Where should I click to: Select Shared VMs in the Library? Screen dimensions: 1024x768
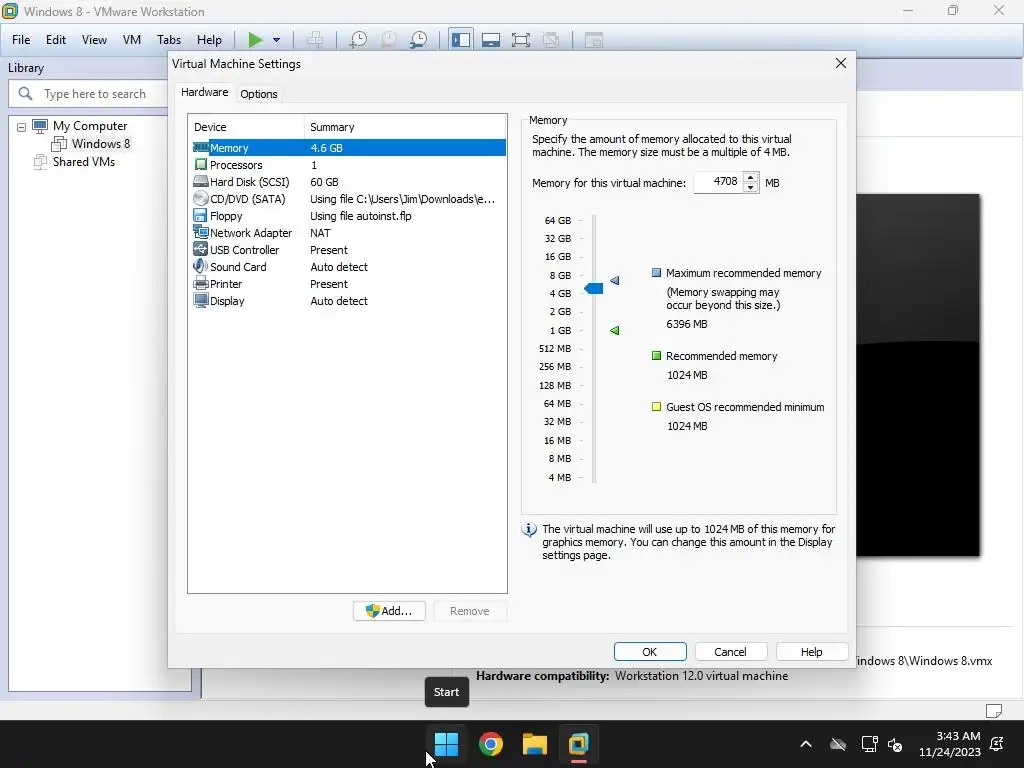pyautogui.click(x=84, y=162)
